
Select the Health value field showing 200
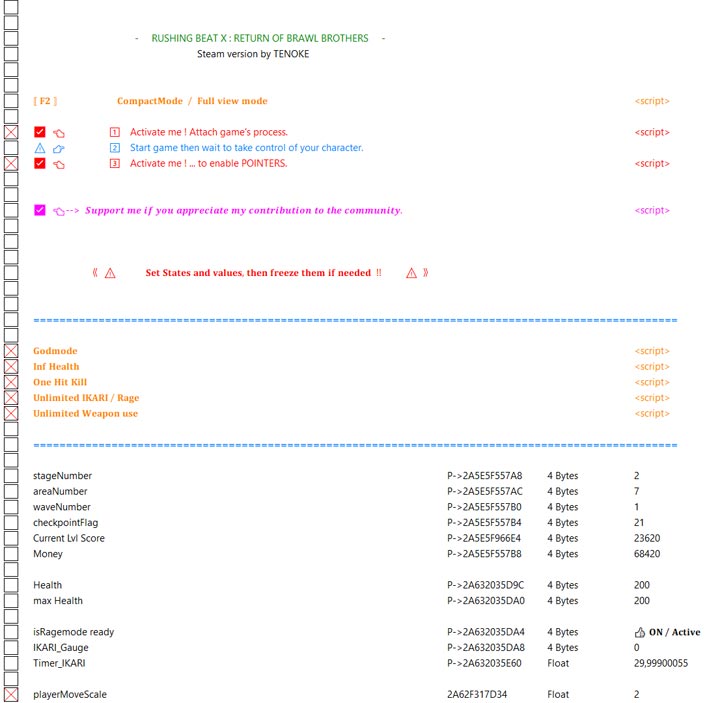pyautogui.click(x=641, y=585)
